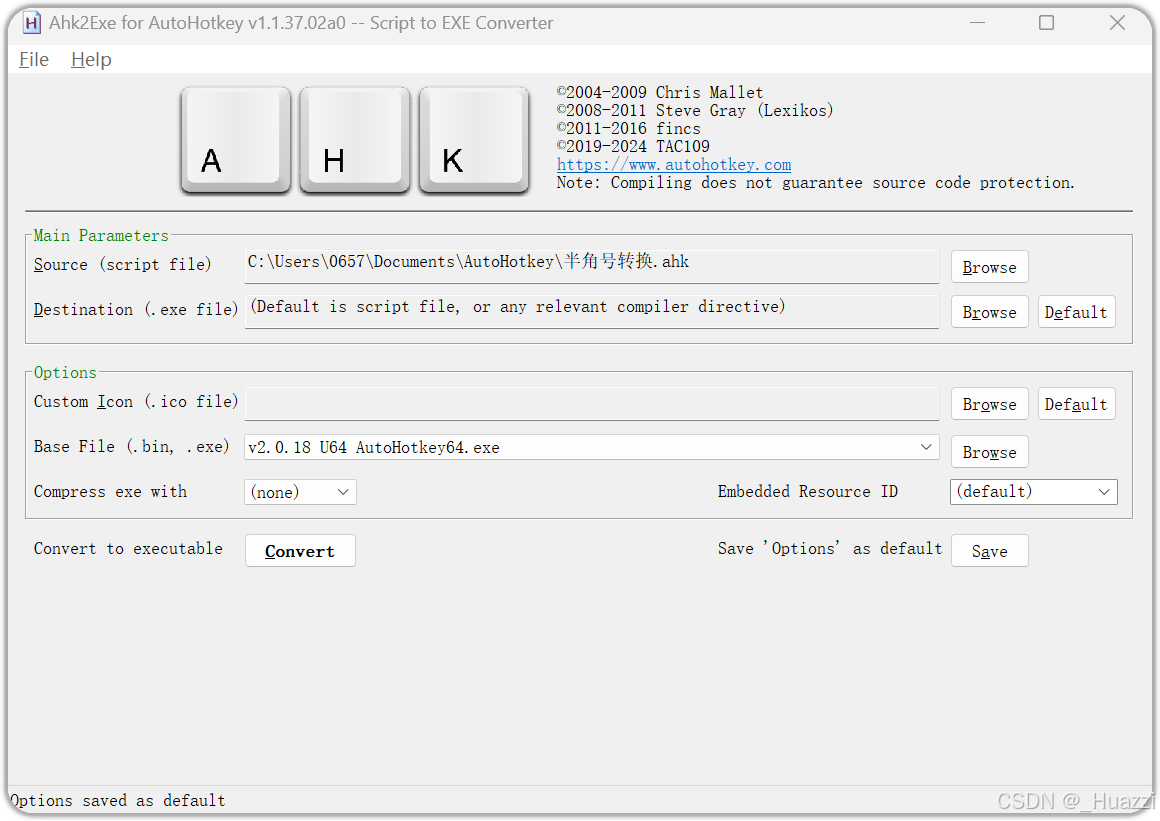
Task: Click the 'Options saved as default' status text
Action: 117,800
